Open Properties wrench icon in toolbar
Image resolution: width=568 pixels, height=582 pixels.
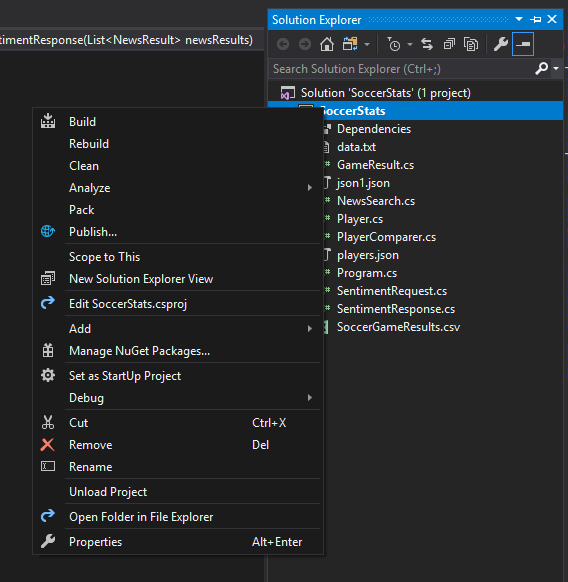click(501, 45)
